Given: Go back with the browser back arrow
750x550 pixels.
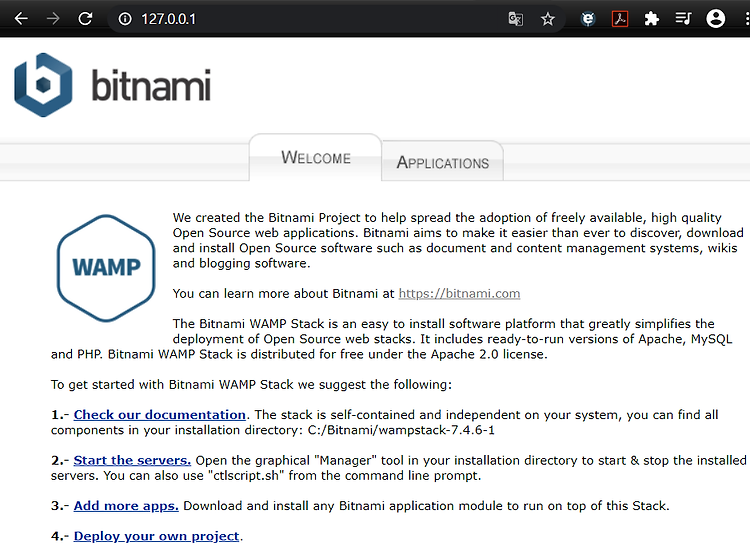Looking at the screenshot, I should tap(21, 19).
